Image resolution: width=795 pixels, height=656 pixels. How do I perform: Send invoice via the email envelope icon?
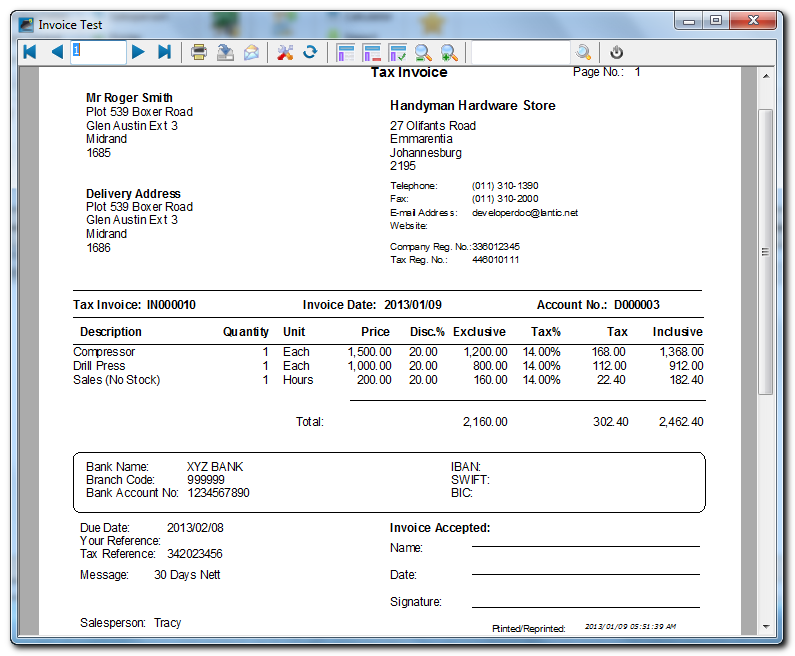pos(251,52)
